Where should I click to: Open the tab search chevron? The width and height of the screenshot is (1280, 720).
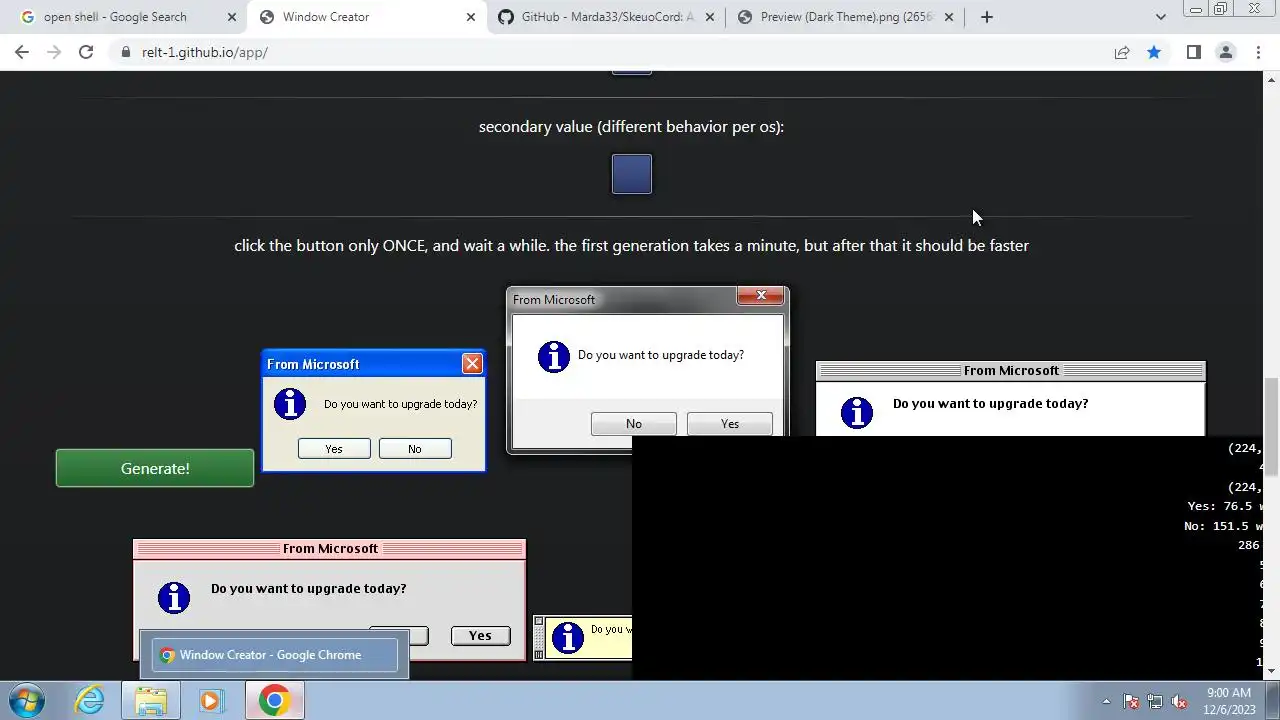(1160, 17)
